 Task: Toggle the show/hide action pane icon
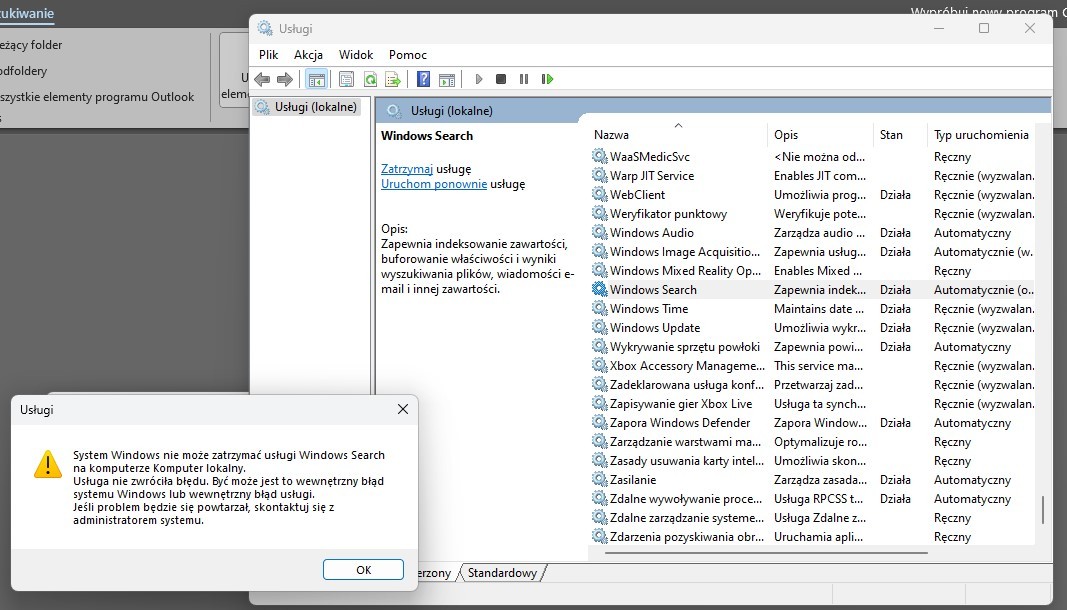click(446, 79)
